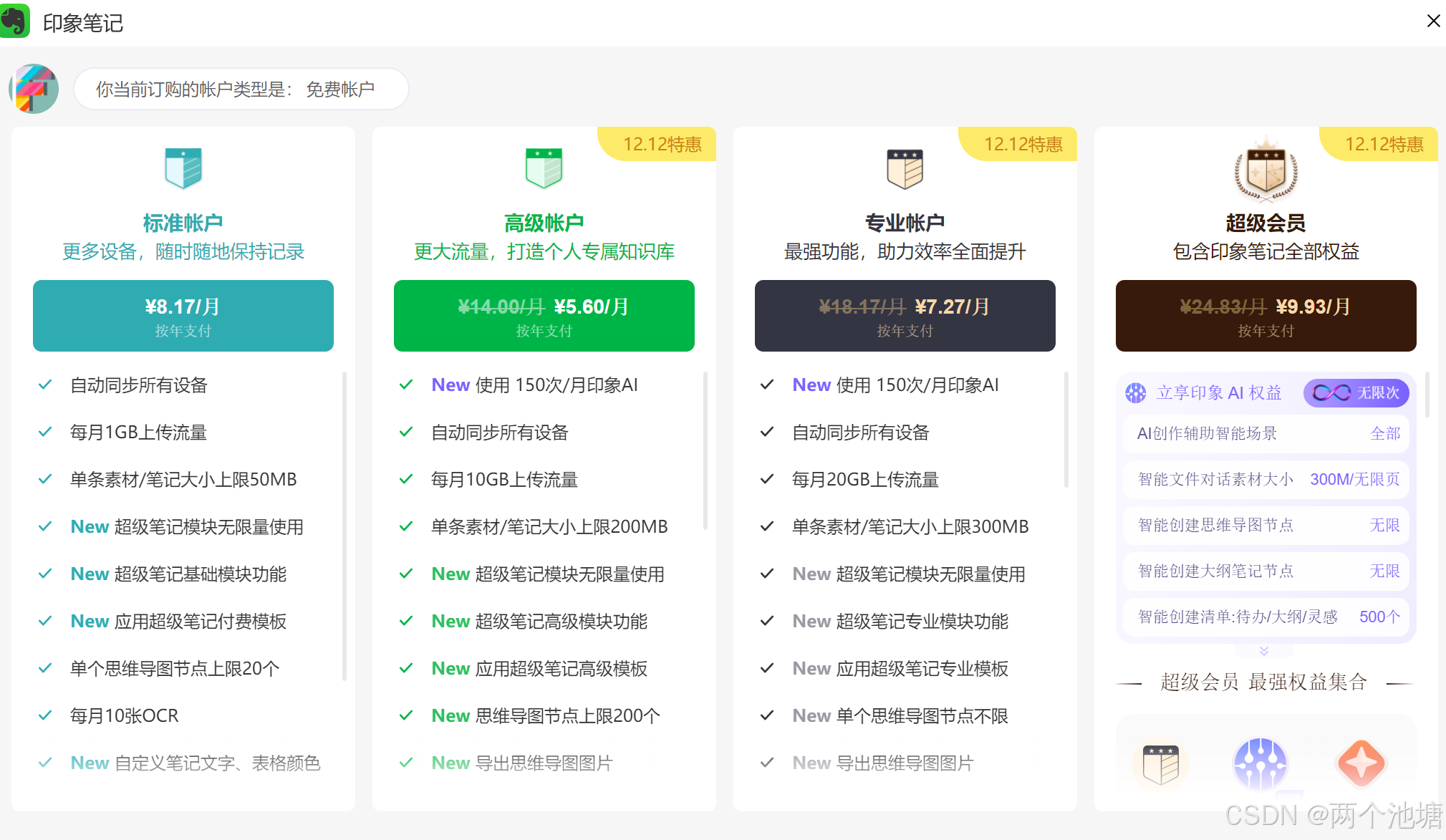Click the Evernote elephant logo icon

pyautogui.click(x=14, y=21)
